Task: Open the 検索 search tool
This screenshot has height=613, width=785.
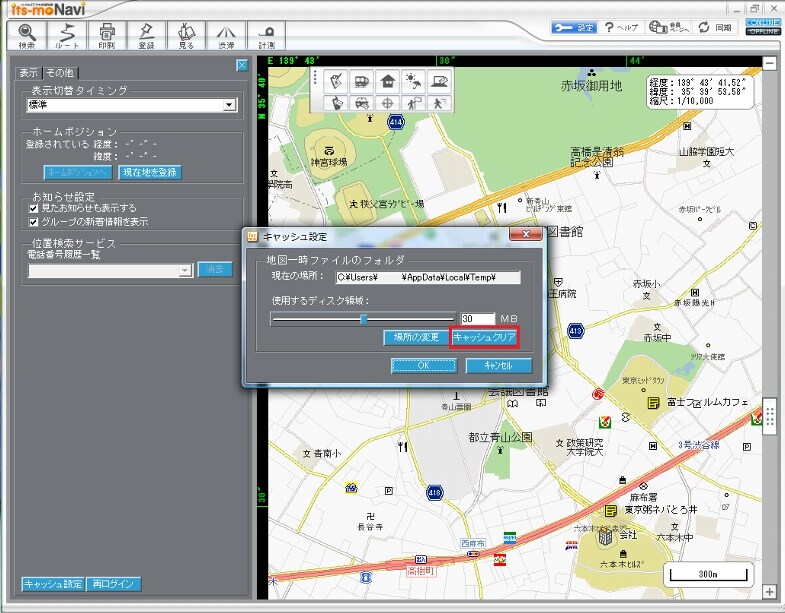Action: point(27,36)
